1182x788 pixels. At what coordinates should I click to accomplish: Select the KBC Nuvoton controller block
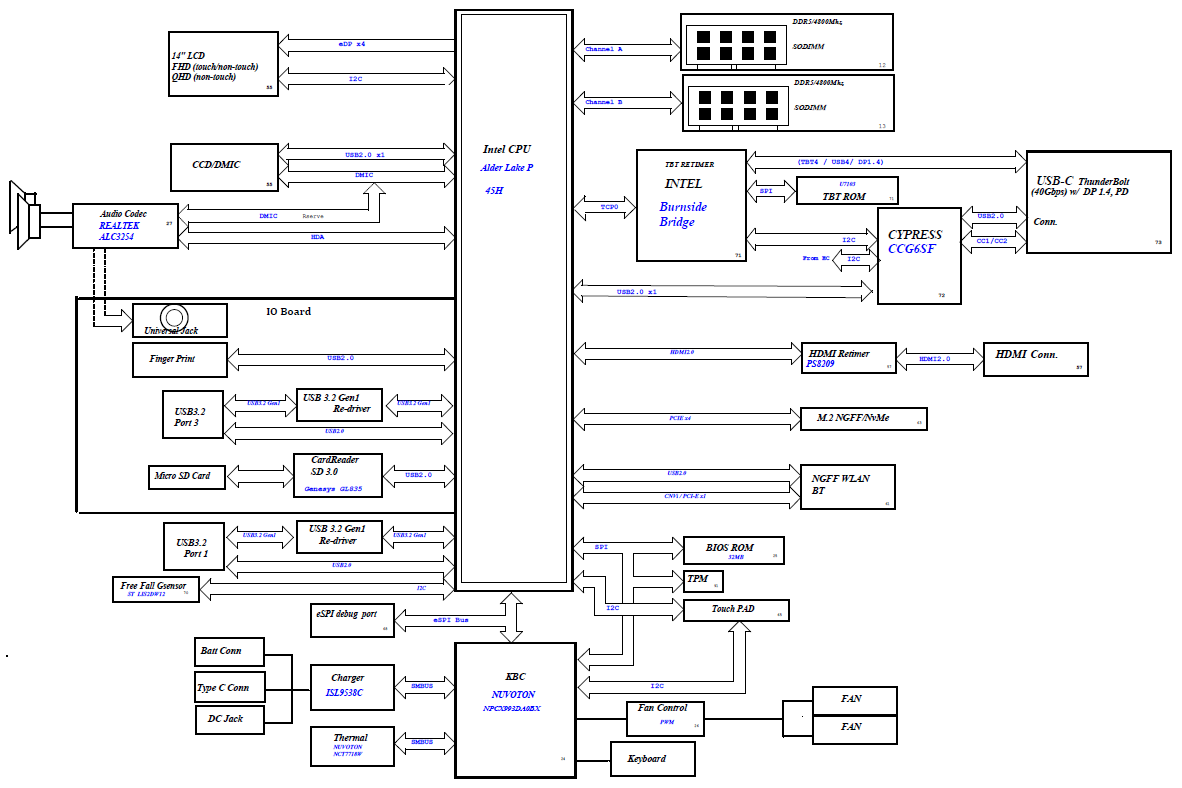click(514, 710)
